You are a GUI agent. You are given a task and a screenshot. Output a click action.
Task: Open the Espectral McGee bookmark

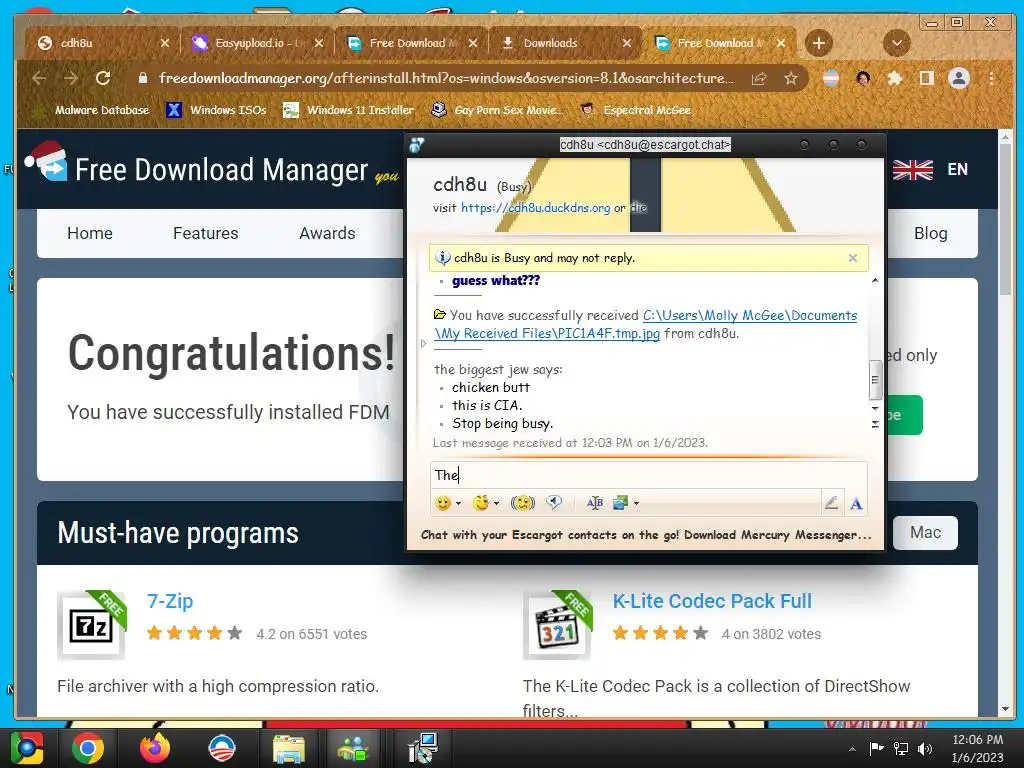635,110
